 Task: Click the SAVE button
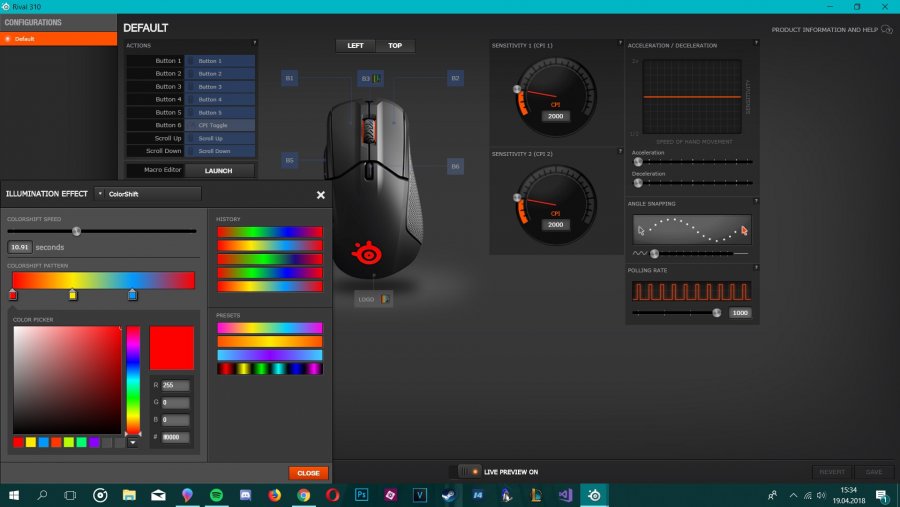click(x=874, y=472)
